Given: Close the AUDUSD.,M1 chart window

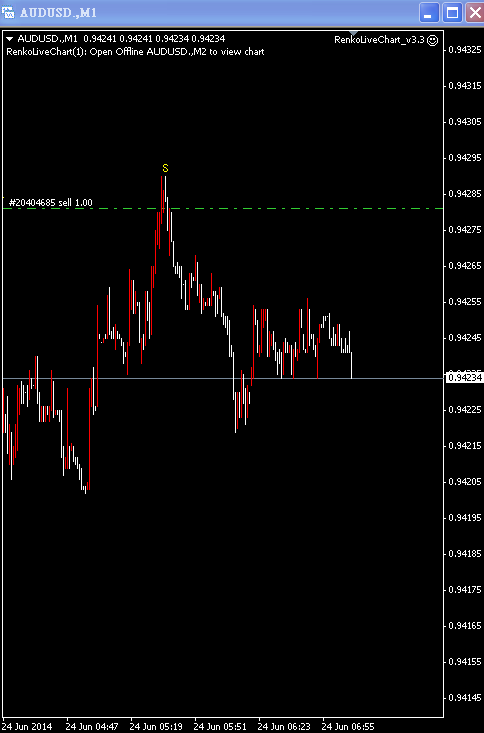Looking at the screenshot, I should 475,13.
